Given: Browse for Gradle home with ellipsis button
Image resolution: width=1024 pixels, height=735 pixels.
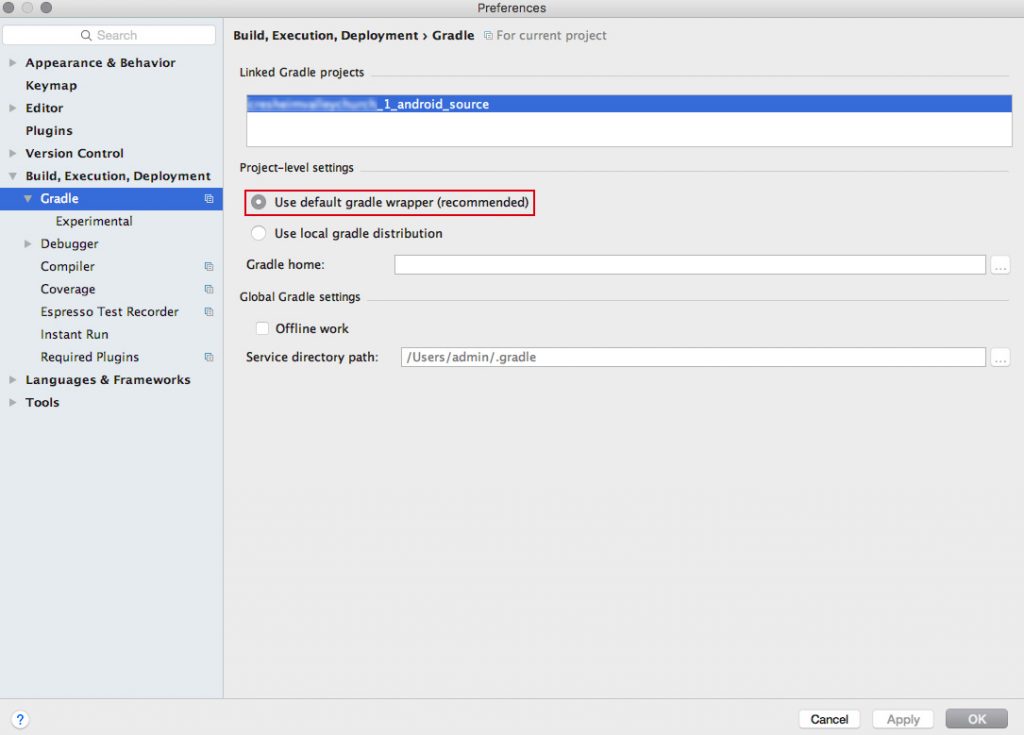Looking at the screenshot, I should 1000,265.
